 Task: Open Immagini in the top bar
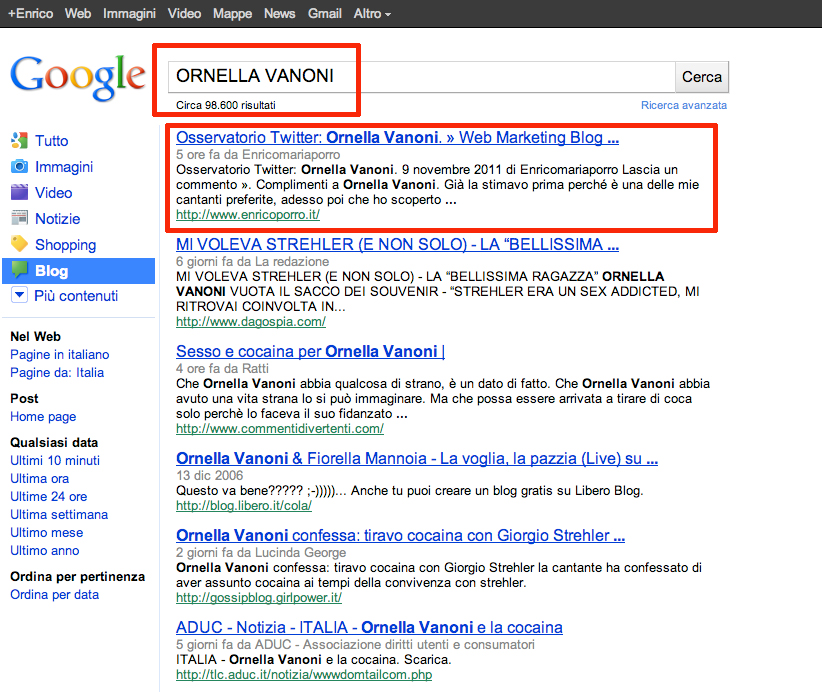[129, 14]
